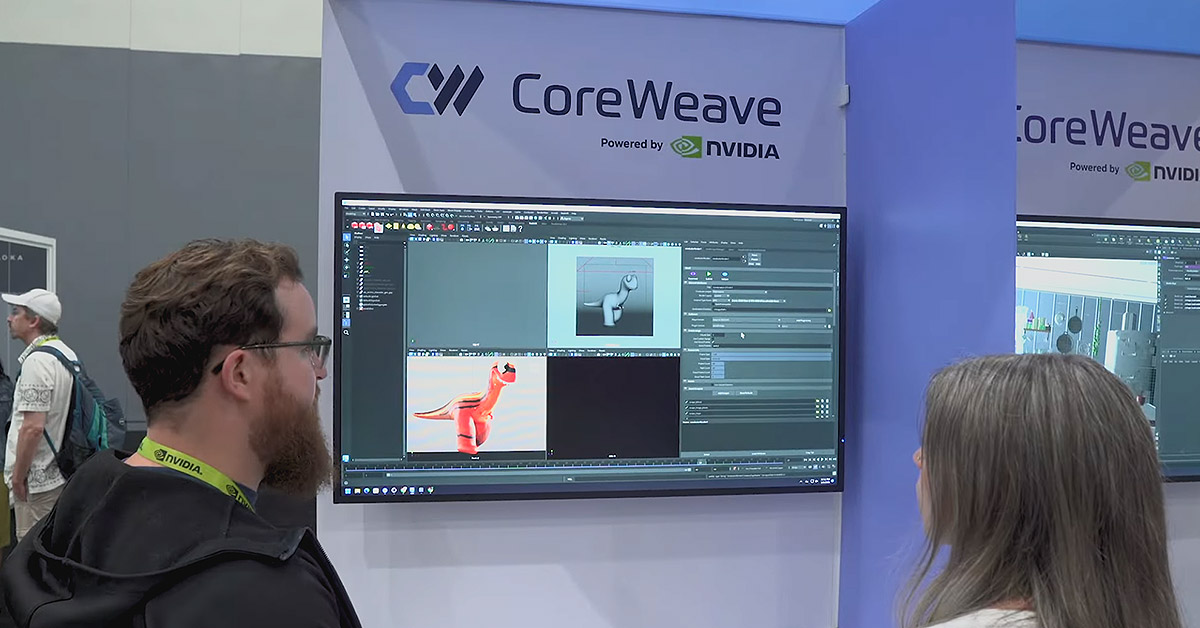Click the green play arrow icon in right panel
Screen dimensions: 1200x628
click(709, 273)
